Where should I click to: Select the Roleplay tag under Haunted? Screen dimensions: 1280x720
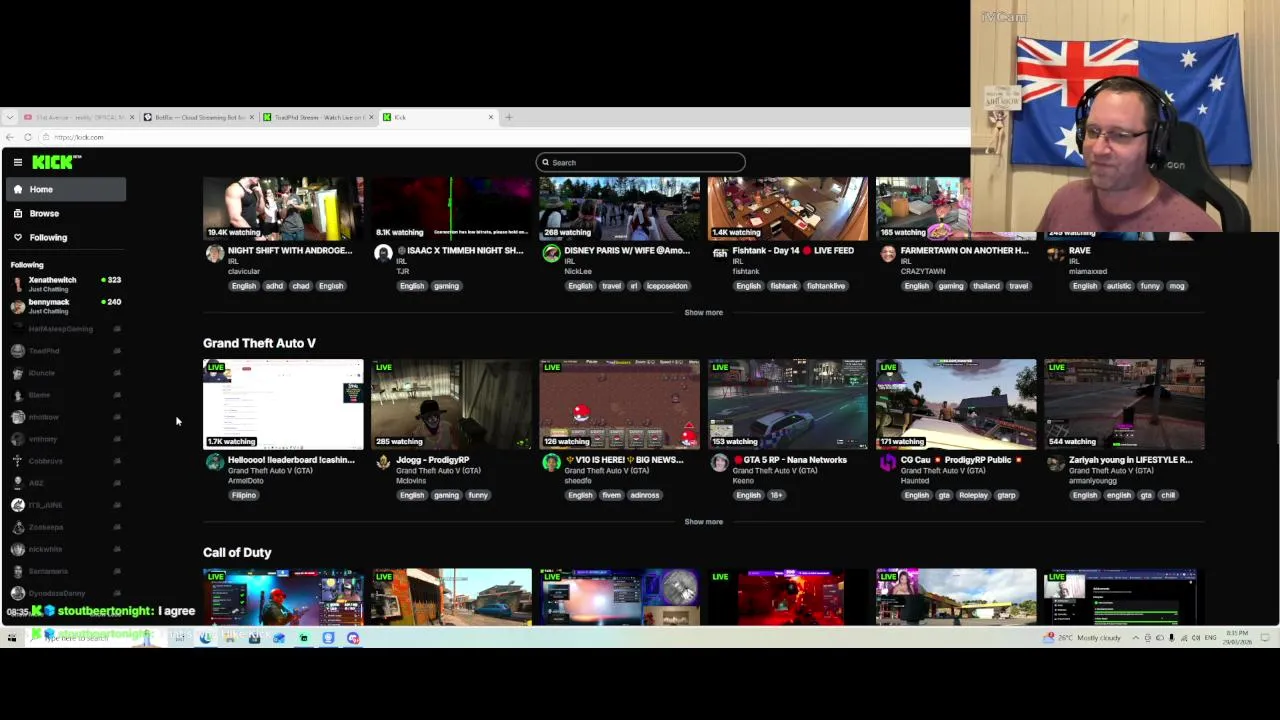tap(973, 495)
